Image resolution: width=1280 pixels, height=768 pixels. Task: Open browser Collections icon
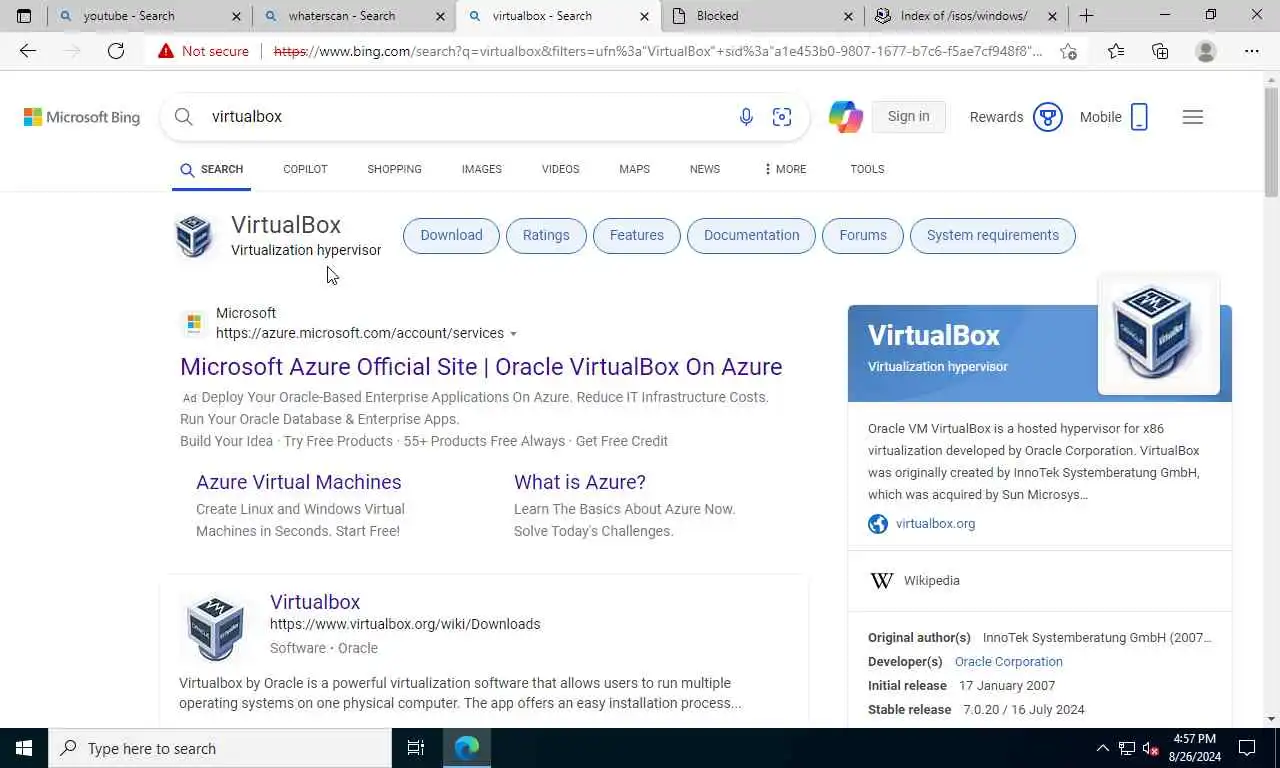pyautogui.click(x=1160, y=51)
